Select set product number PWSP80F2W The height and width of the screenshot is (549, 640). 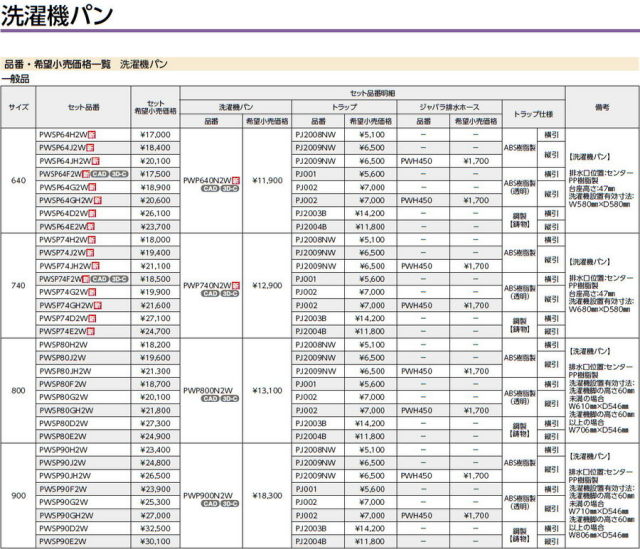coord(63,384)
